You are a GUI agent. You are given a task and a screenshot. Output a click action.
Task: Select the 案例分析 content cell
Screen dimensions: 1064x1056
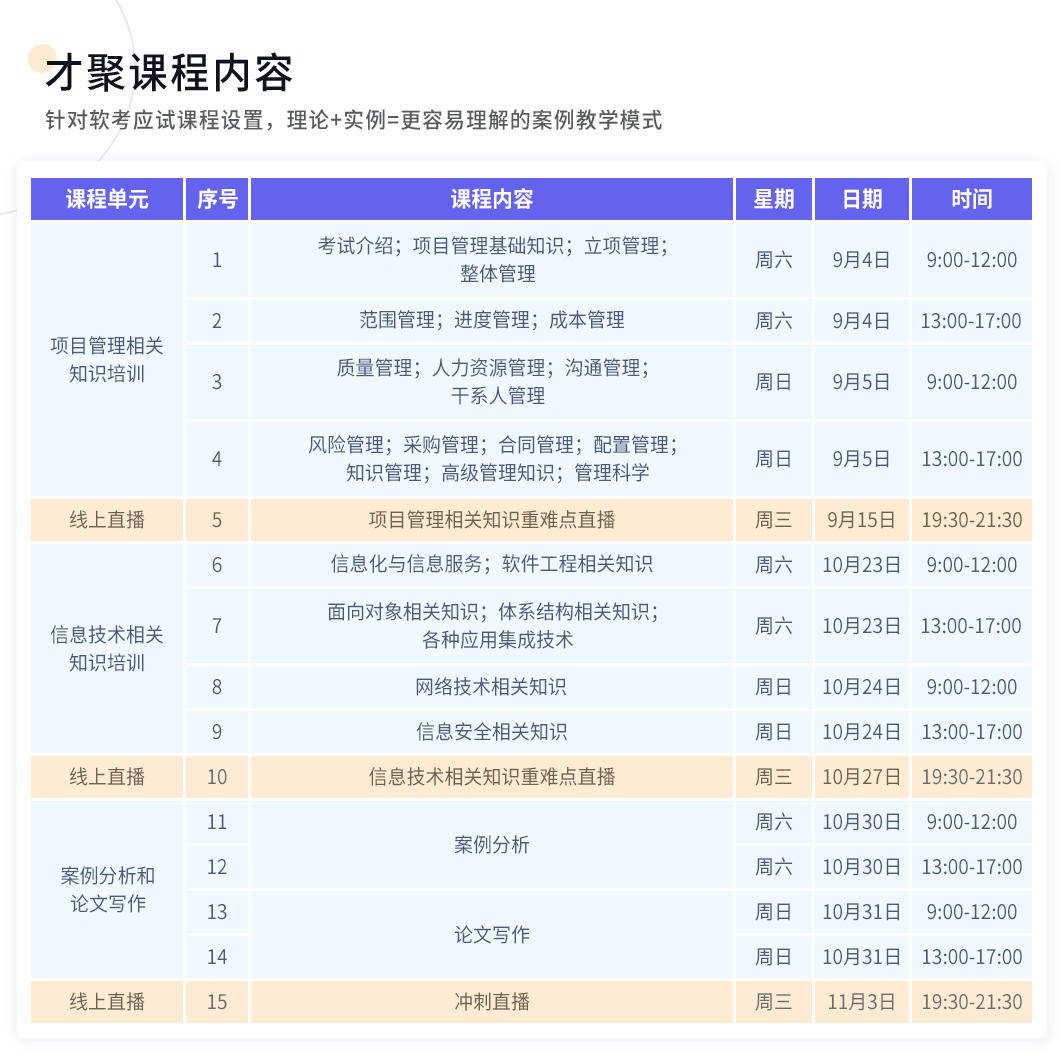pos(492,844)
